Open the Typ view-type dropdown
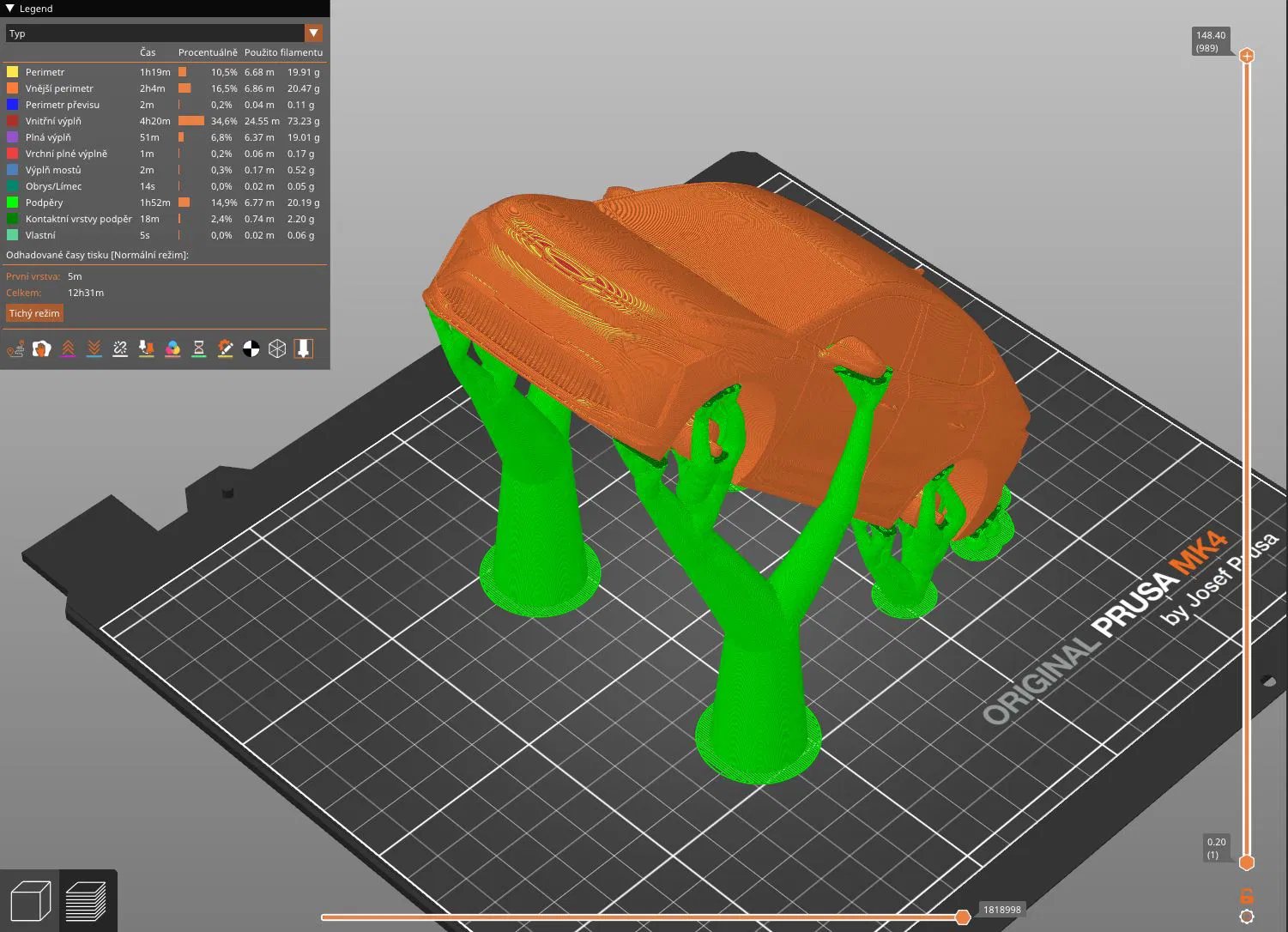 (x=164, y=33)
